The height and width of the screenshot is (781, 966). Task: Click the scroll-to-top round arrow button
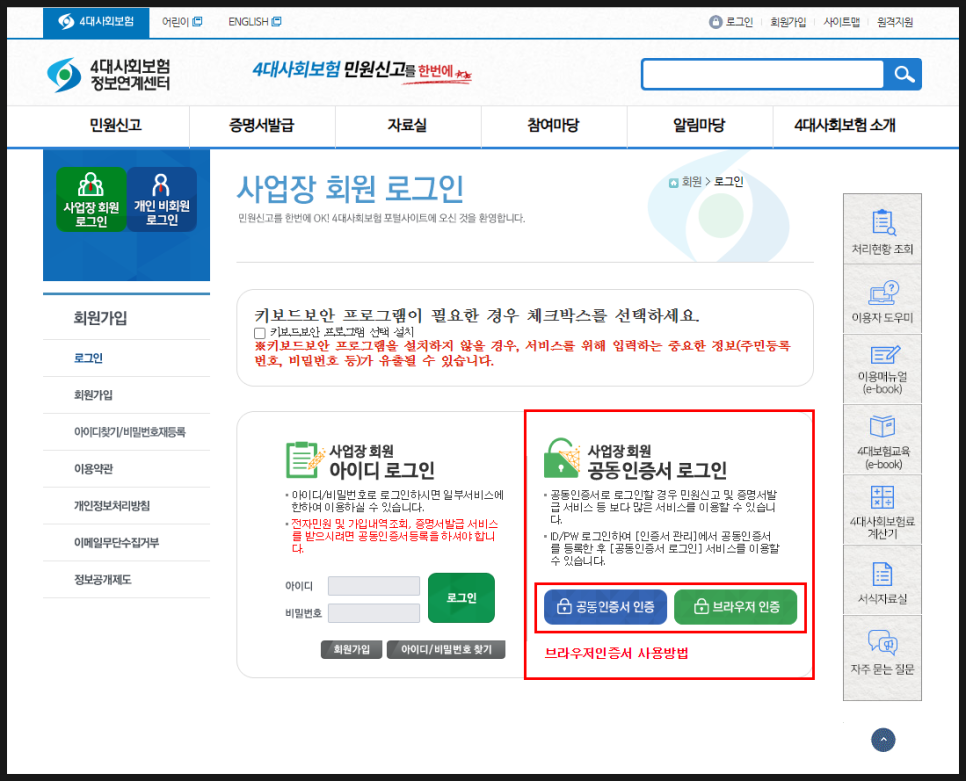pyautogui.click(x=883, y=740)
